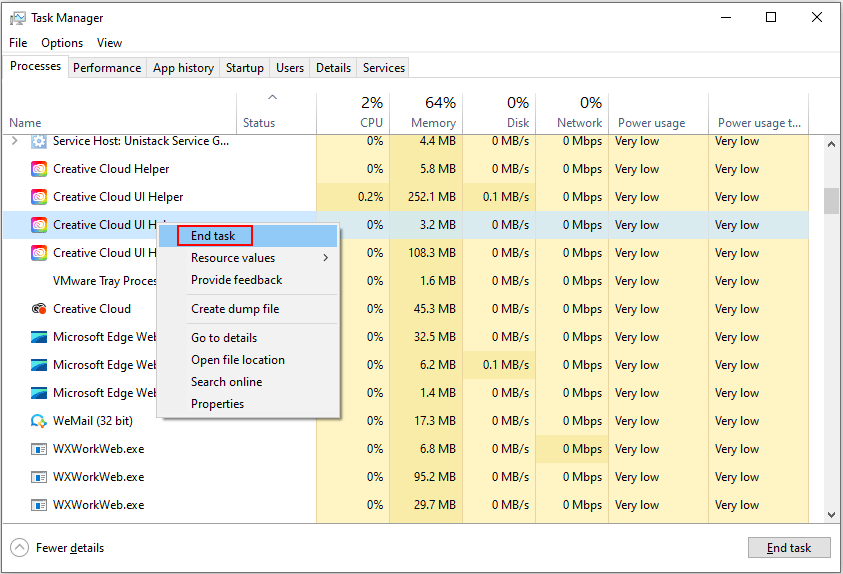Click Microsoft Edge WebView icon in 1.4 MB row
This screenshot has width=843, height=574.
(x=39, y=393)
